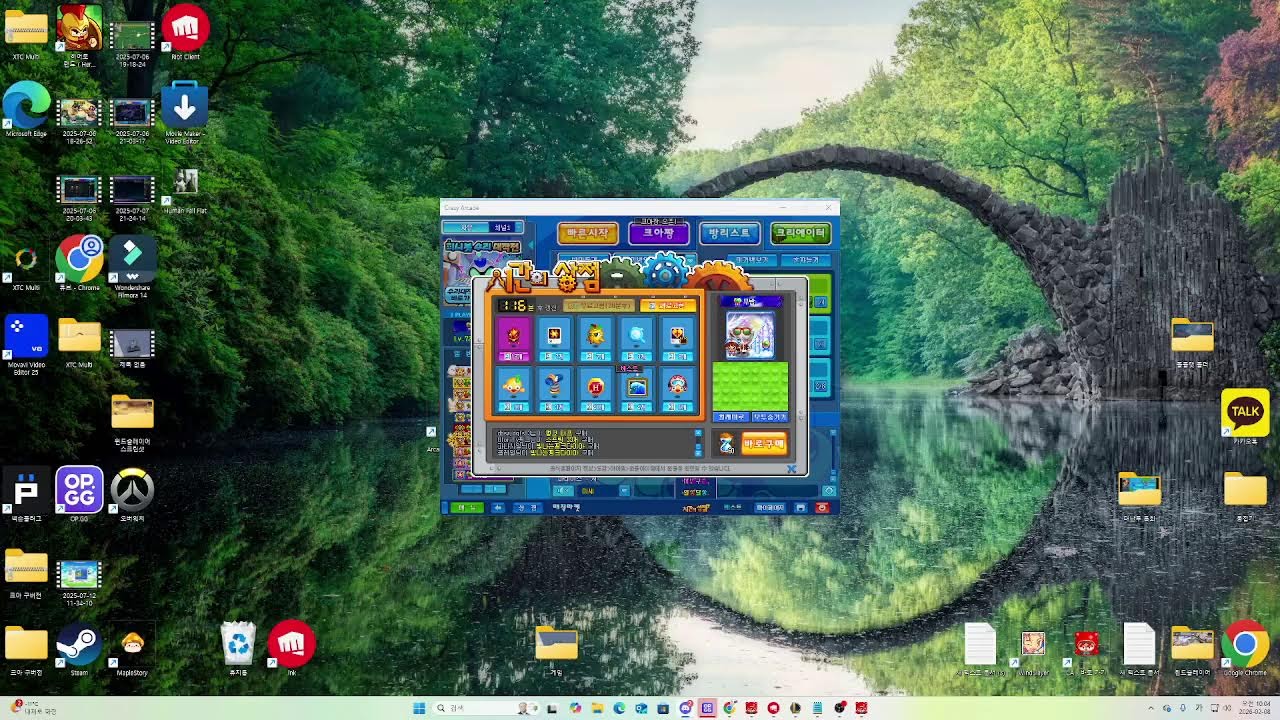Open Outlook from the taskbar

[641, 708]
